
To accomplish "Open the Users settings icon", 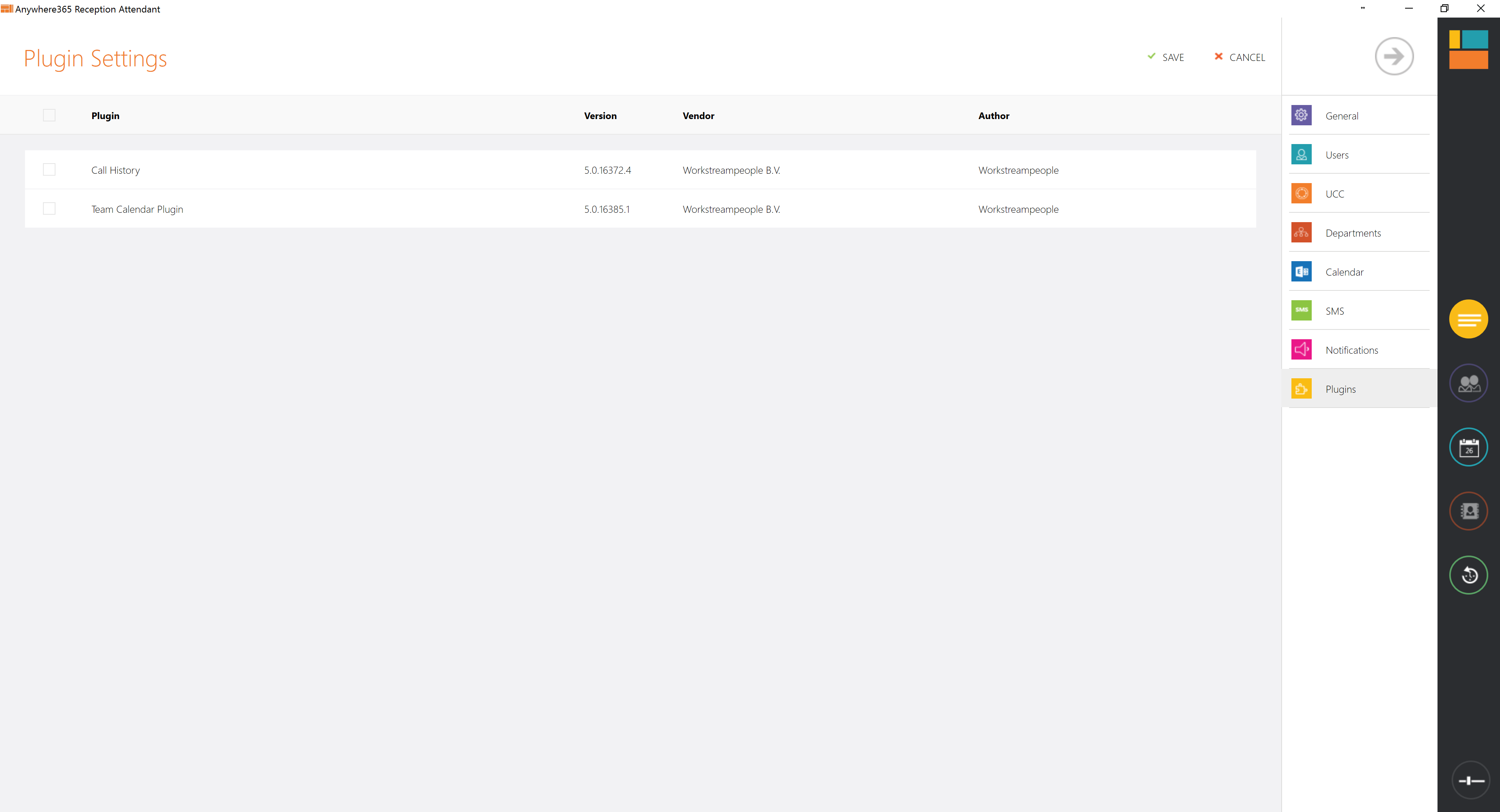I will click(1301, 154).
